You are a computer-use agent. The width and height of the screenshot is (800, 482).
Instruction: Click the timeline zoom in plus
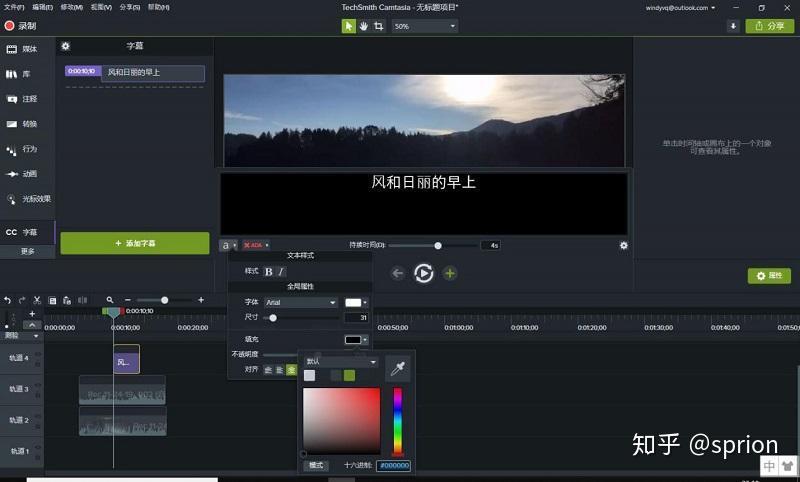tap(201, 300)
